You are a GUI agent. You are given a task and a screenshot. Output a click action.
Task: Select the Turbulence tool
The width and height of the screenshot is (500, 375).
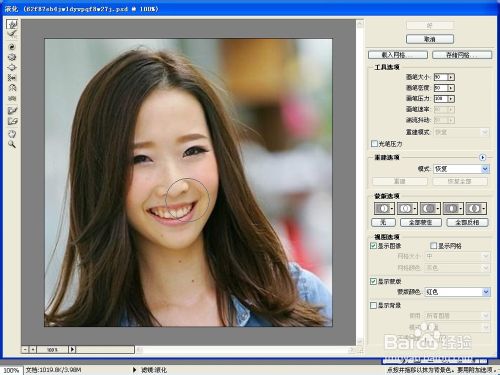(x=12, y=98)
